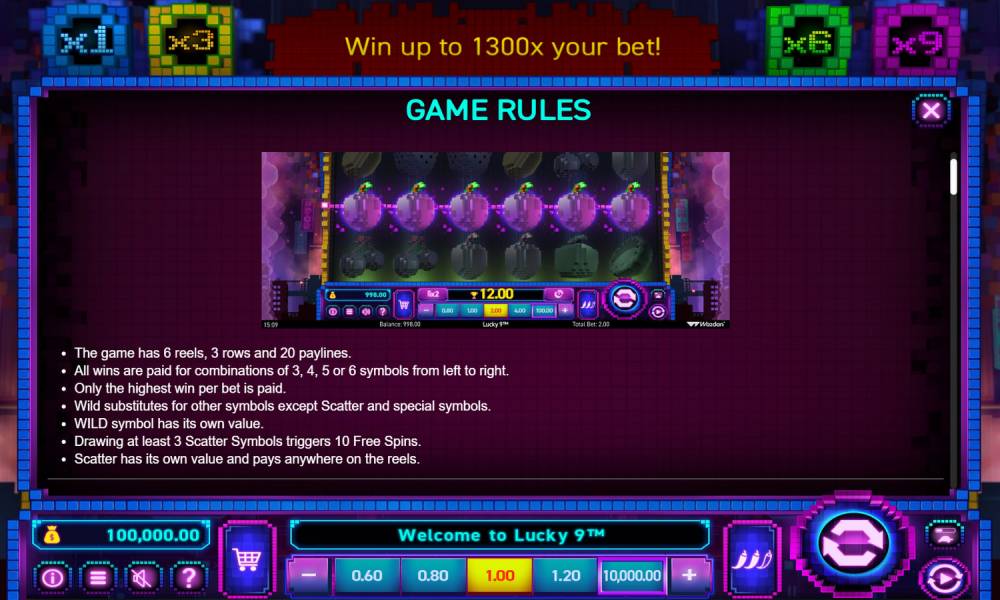The height and width of the screenshot is (600, 1000).
Task: Toggle the muted sound icon
Action: [x=143, y=578]
